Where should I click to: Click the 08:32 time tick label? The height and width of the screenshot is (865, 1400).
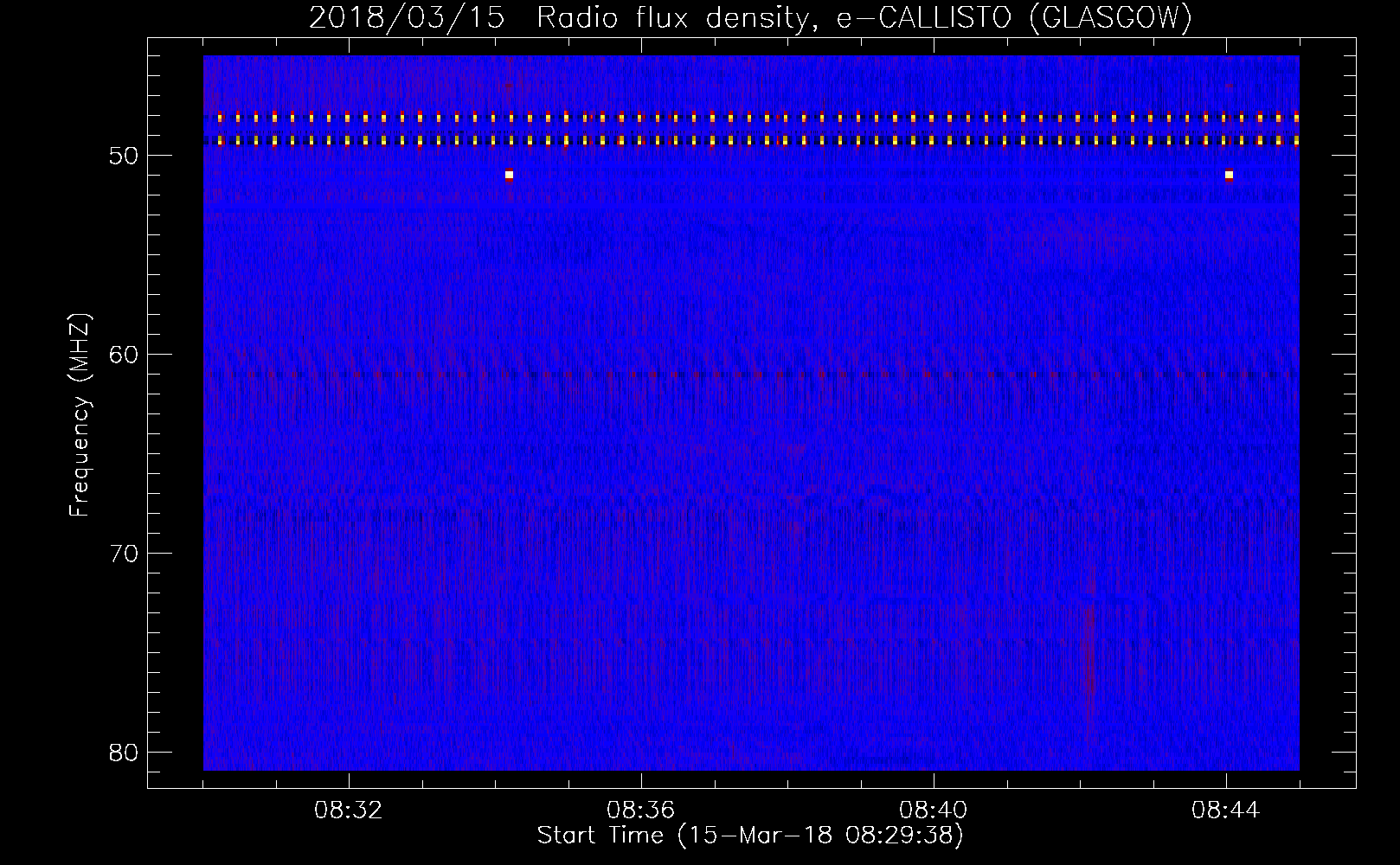[x=349, y=811]
